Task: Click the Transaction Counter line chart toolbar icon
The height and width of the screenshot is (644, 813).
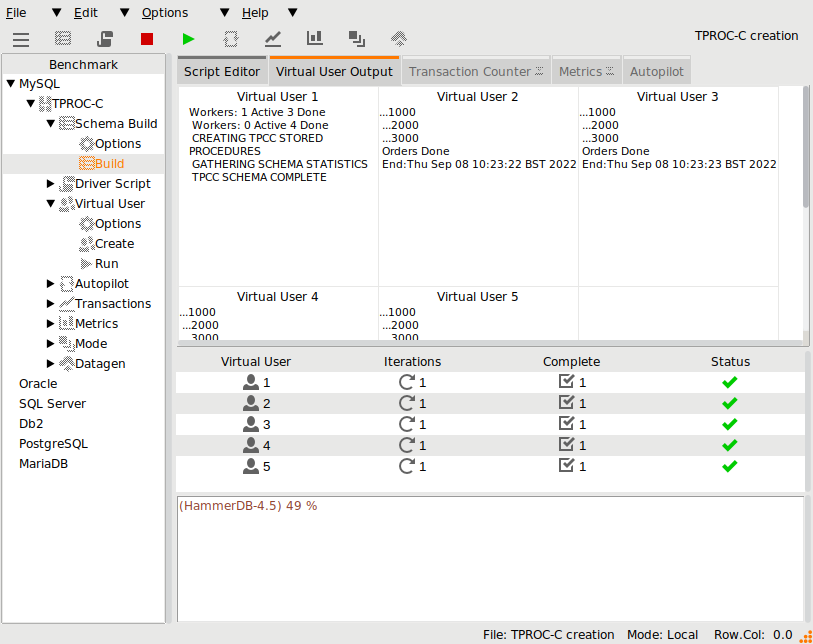Action: tap(273, 39)
